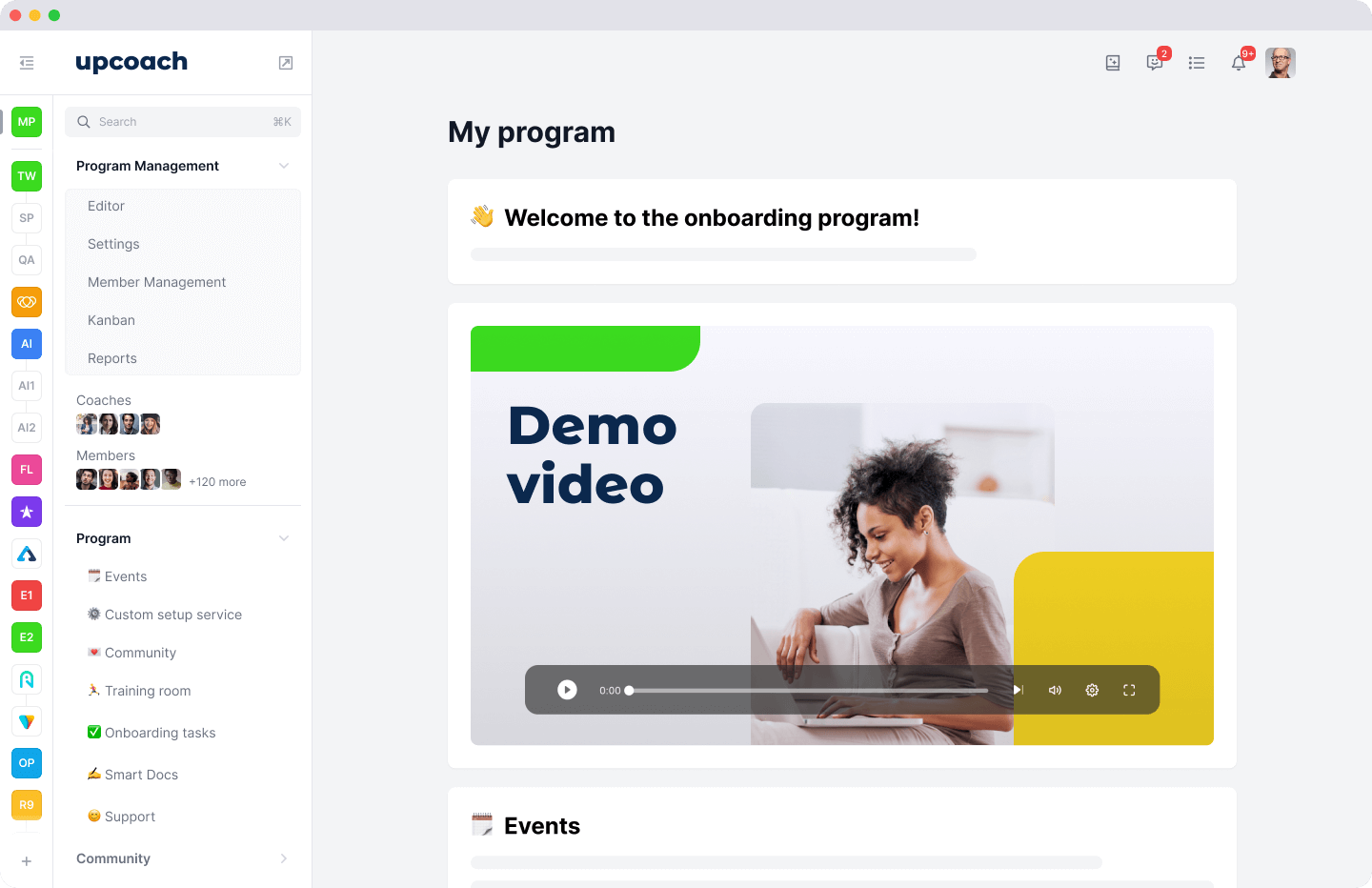Open Onboarding tasks from the Program list

160,732
